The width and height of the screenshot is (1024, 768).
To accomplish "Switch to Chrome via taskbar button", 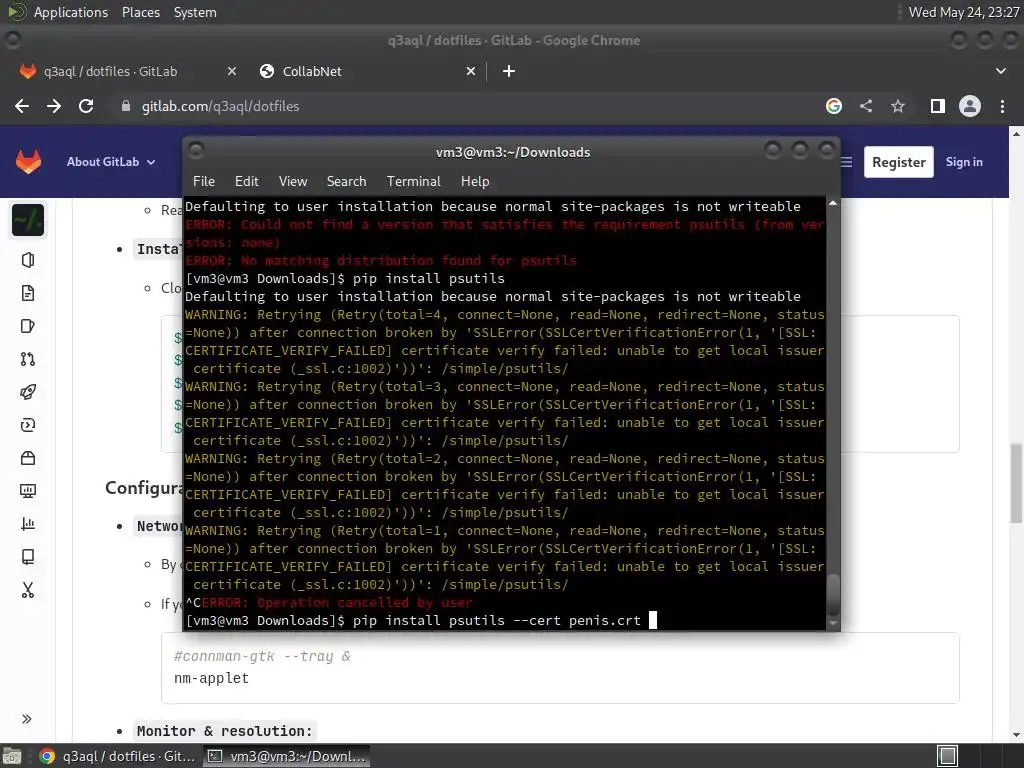I will click(118, 756).
